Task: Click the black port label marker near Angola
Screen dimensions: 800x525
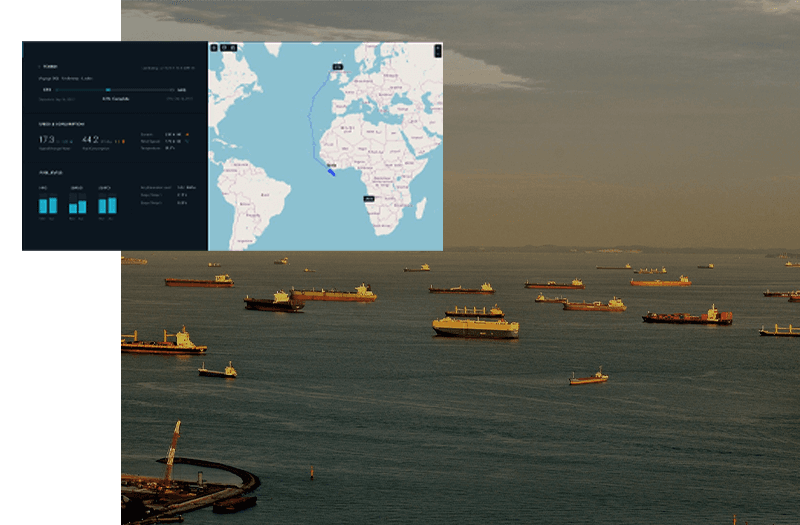Action: [368, 199]
